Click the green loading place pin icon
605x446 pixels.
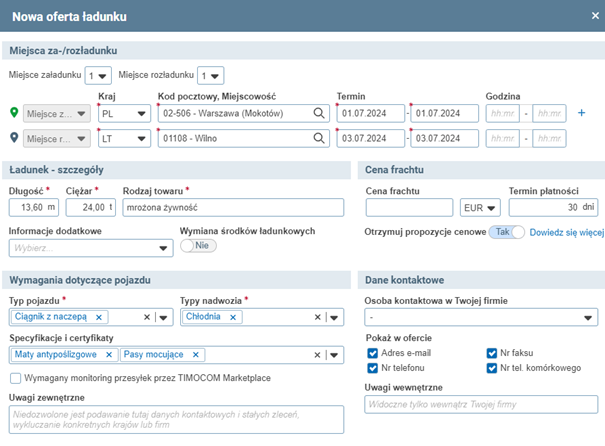point(14,113)
